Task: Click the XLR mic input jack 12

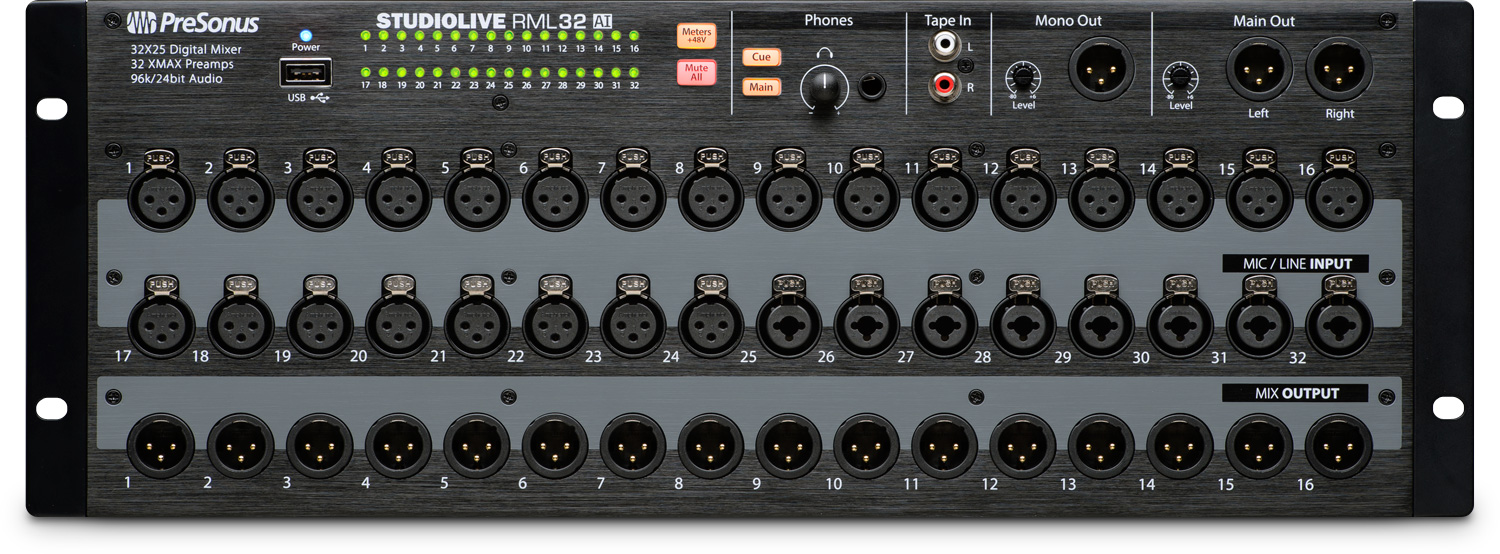Action: pos(1023,197)
